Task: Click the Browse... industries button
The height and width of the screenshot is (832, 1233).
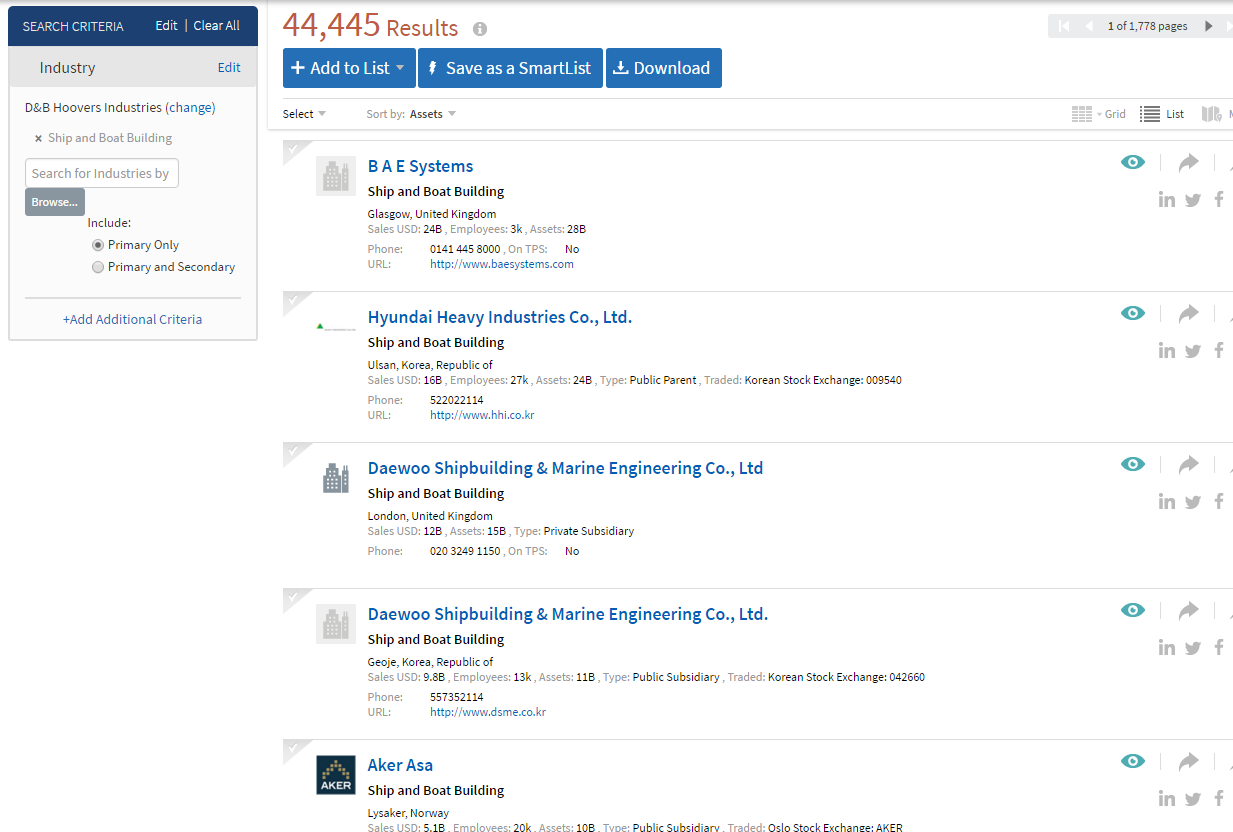Action: [54, 202]
